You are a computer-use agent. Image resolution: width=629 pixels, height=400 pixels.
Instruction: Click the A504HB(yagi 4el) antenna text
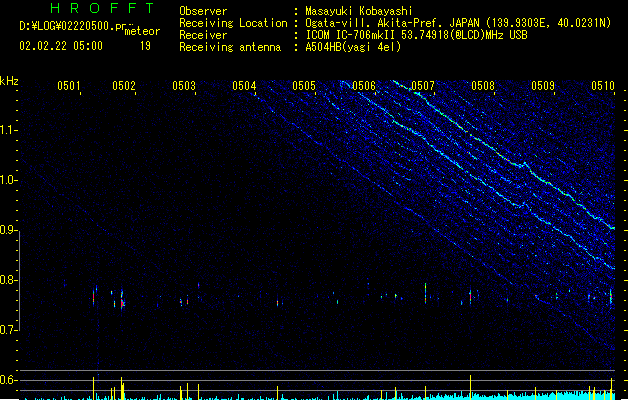[x=353, y=47]
